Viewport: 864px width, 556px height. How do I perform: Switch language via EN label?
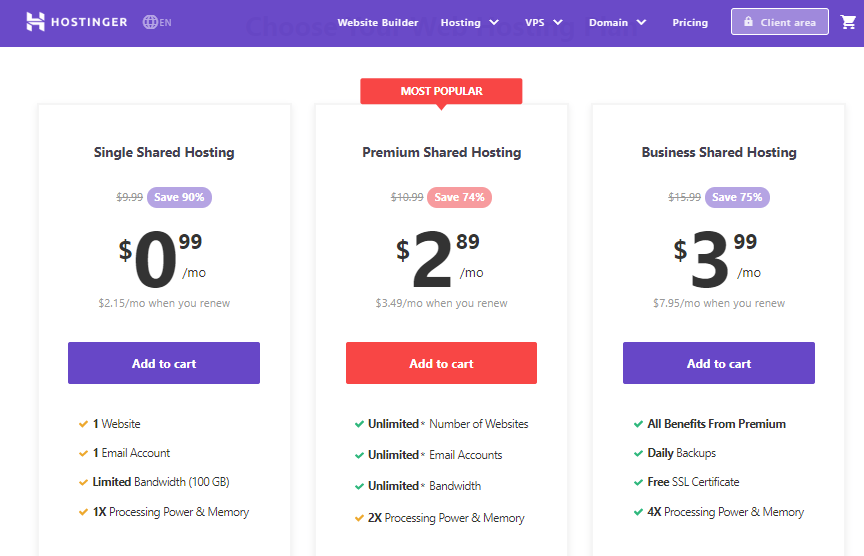[x=165, y=23]
